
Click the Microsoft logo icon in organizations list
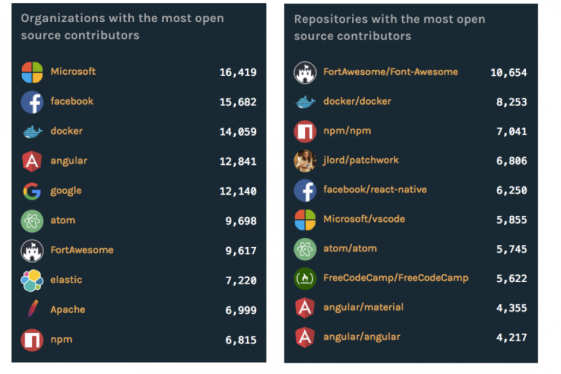32,72
